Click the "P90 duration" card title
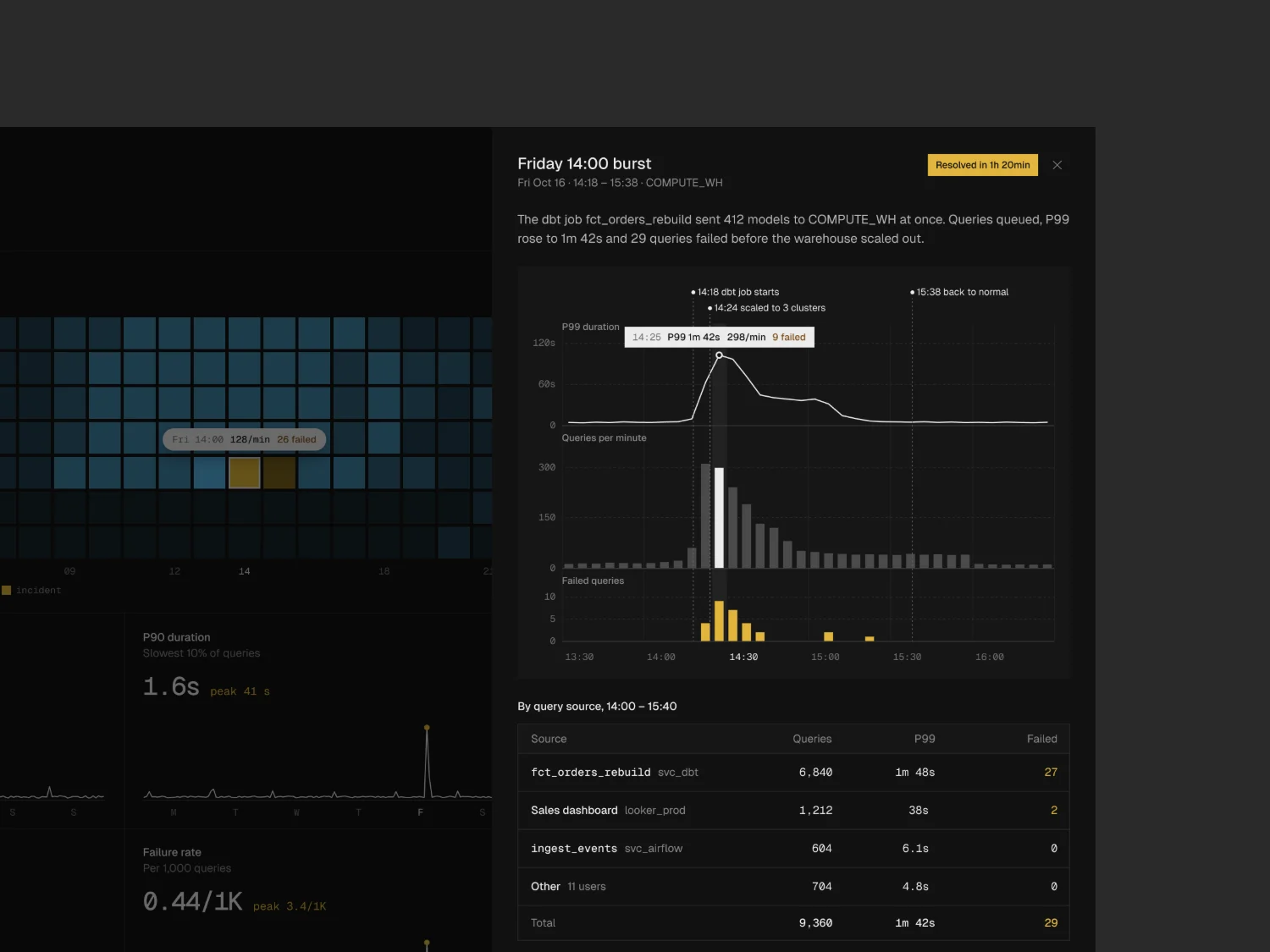Viewport: 1270px width, 952px height. [x=176, y=637]
